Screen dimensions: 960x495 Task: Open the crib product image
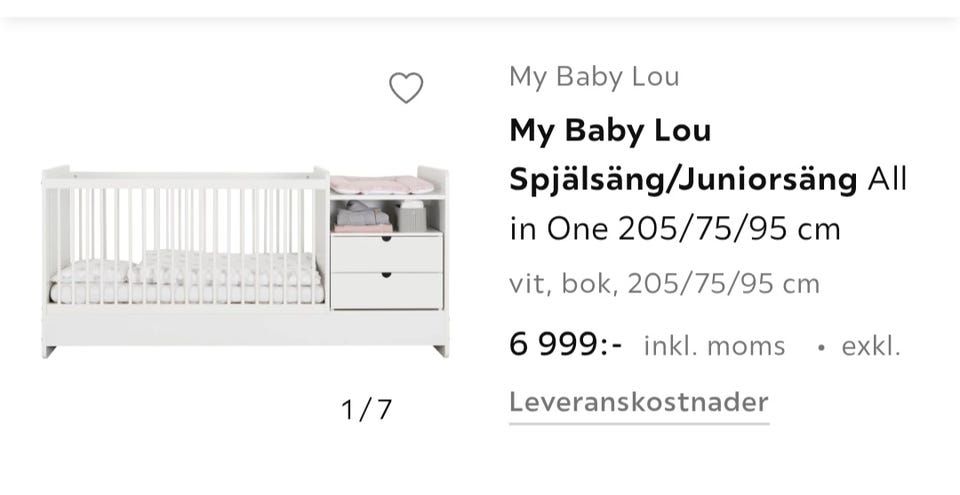(x=245, y=260)
